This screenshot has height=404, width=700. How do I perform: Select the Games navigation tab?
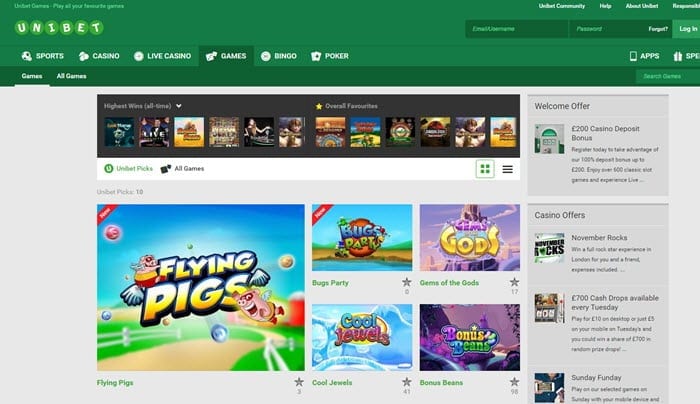[x=226, y=56]
